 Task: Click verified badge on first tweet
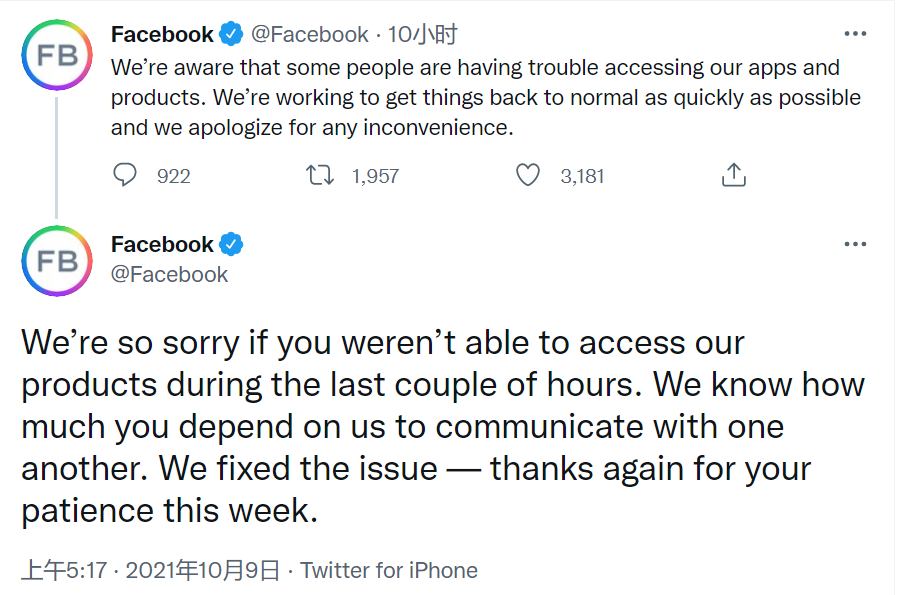(x=231, y=34)
